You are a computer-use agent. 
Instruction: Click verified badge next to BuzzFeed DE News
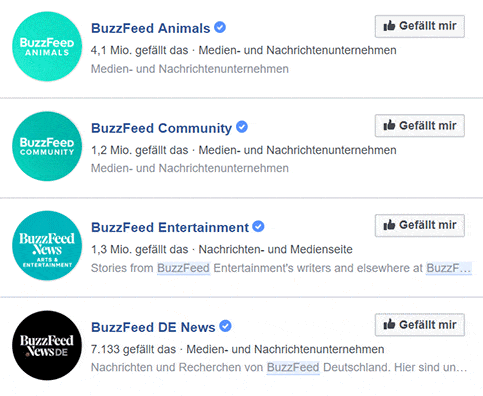(x=225, y=326)
